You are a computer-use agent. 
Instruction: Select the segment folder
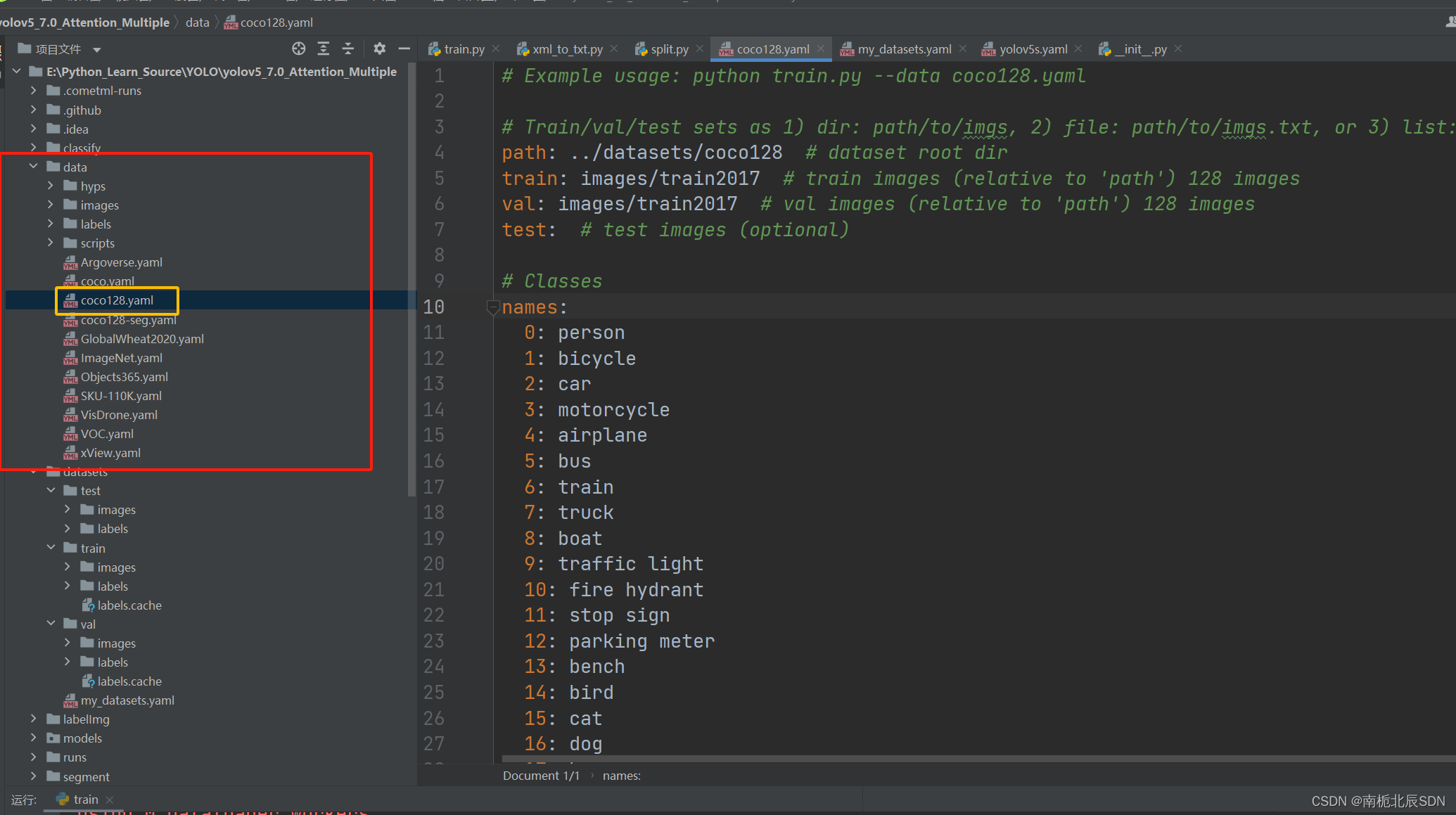(86, 776)
